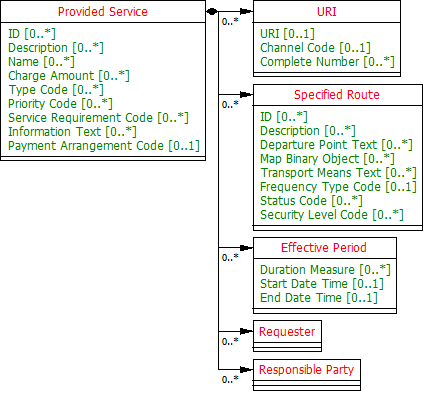Click the 'Name [0..*]' attribute
This screenshot has height=404, width=424.
click(x=41, y=62)
